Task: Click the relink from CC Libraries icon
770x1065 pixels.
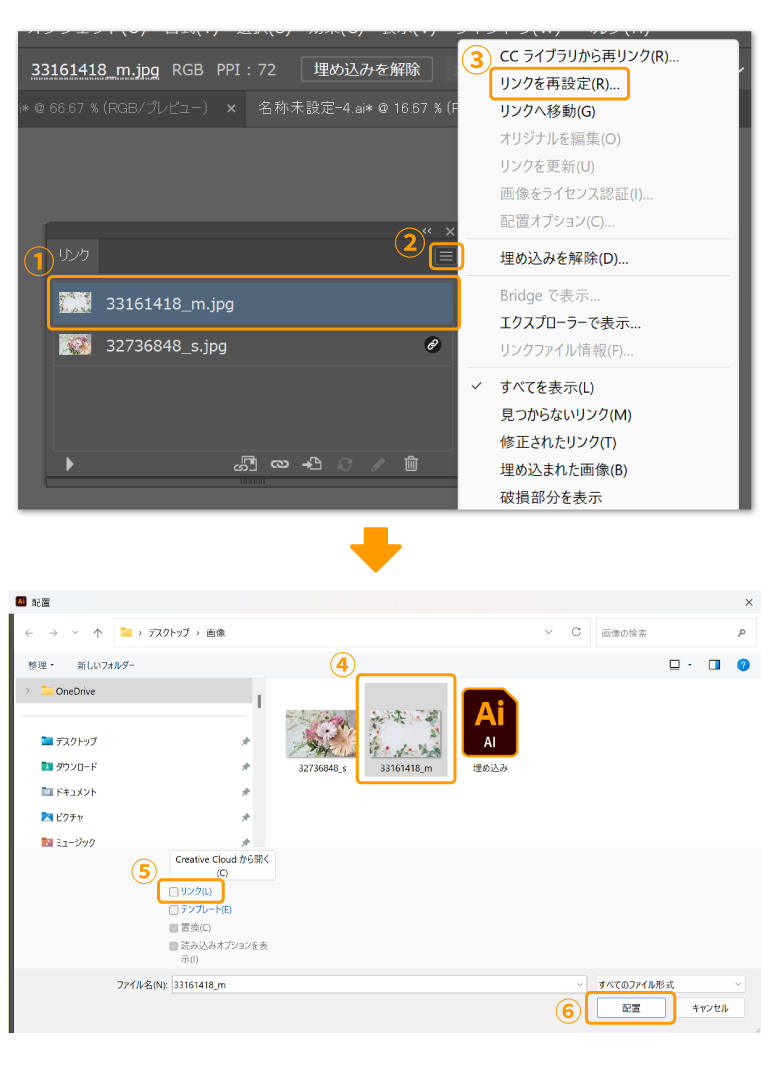Action: tap(246, 464)
